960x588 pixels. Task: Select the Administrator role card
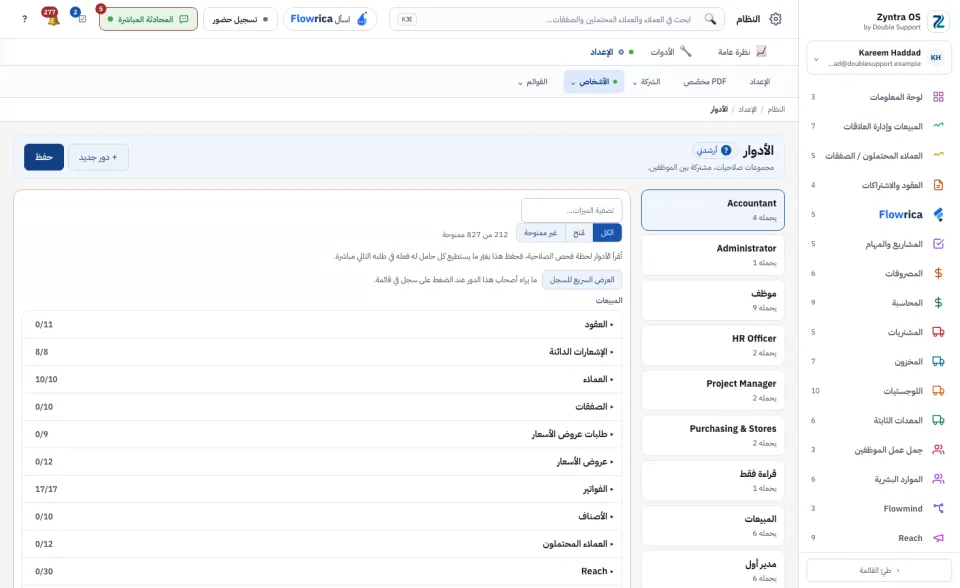click(x=713, y=255)
